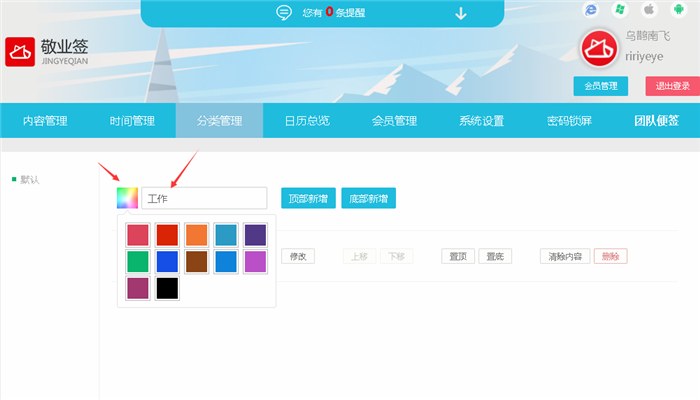Open the Apple client download icon
The image size is (700, 400).
[649, 9]
